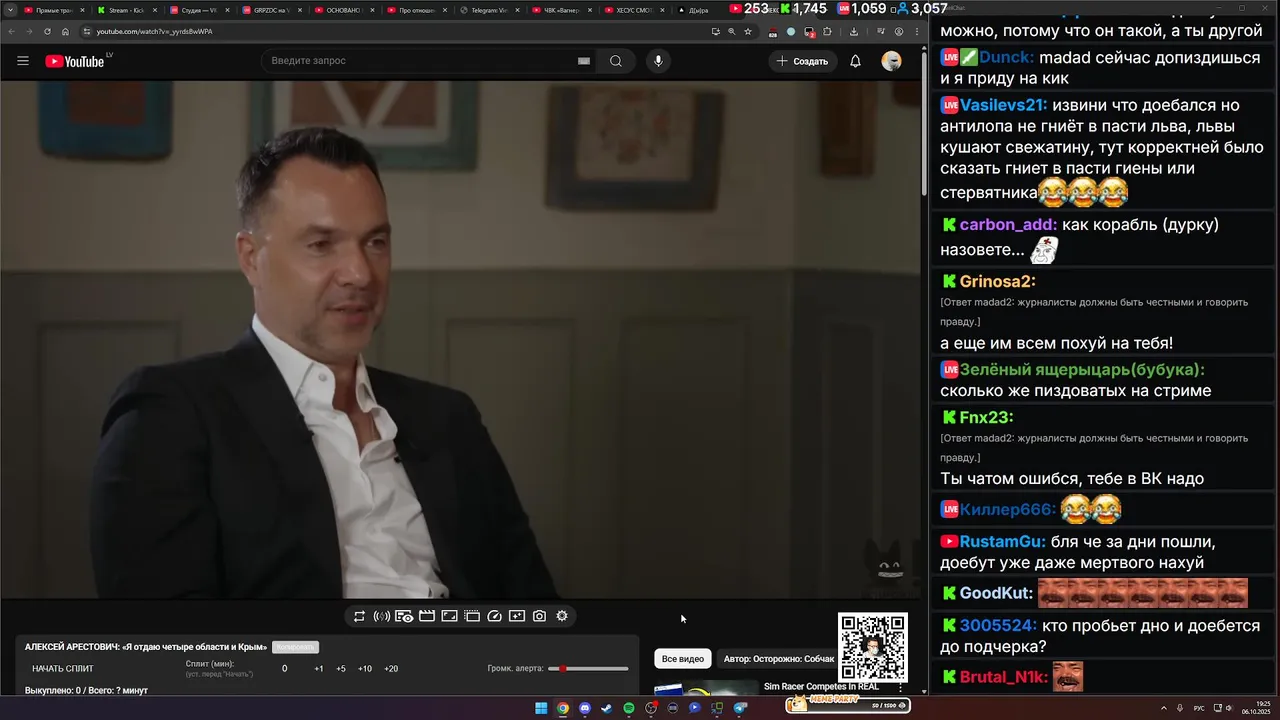
Task: Add +5 minutes to split
Action: [x=341, y=668]
